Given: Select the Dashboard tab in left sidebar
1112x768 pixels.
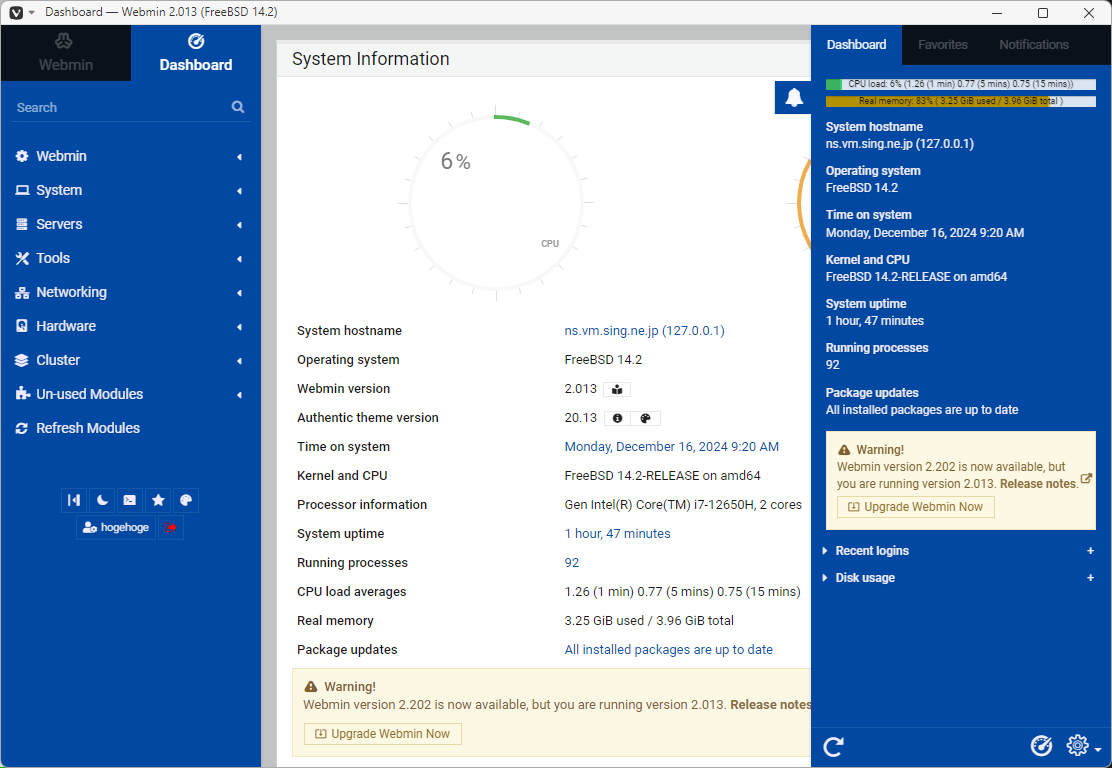Looking at the screenshot, I should [x=196, y=53].
